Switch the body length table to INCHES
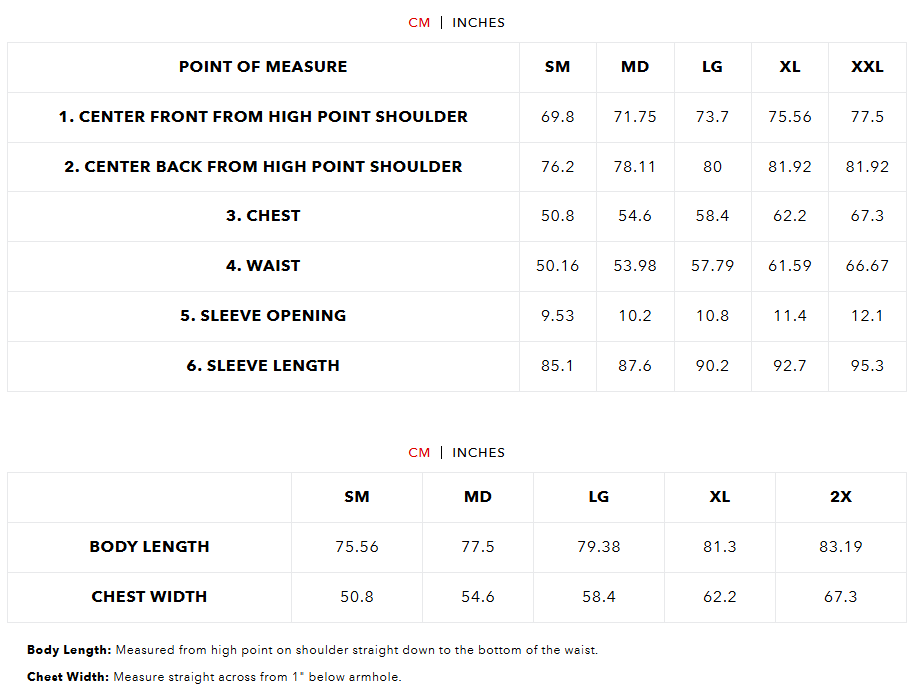The height and width of the screenshot is (696, 916). click(x=478, y=452)
